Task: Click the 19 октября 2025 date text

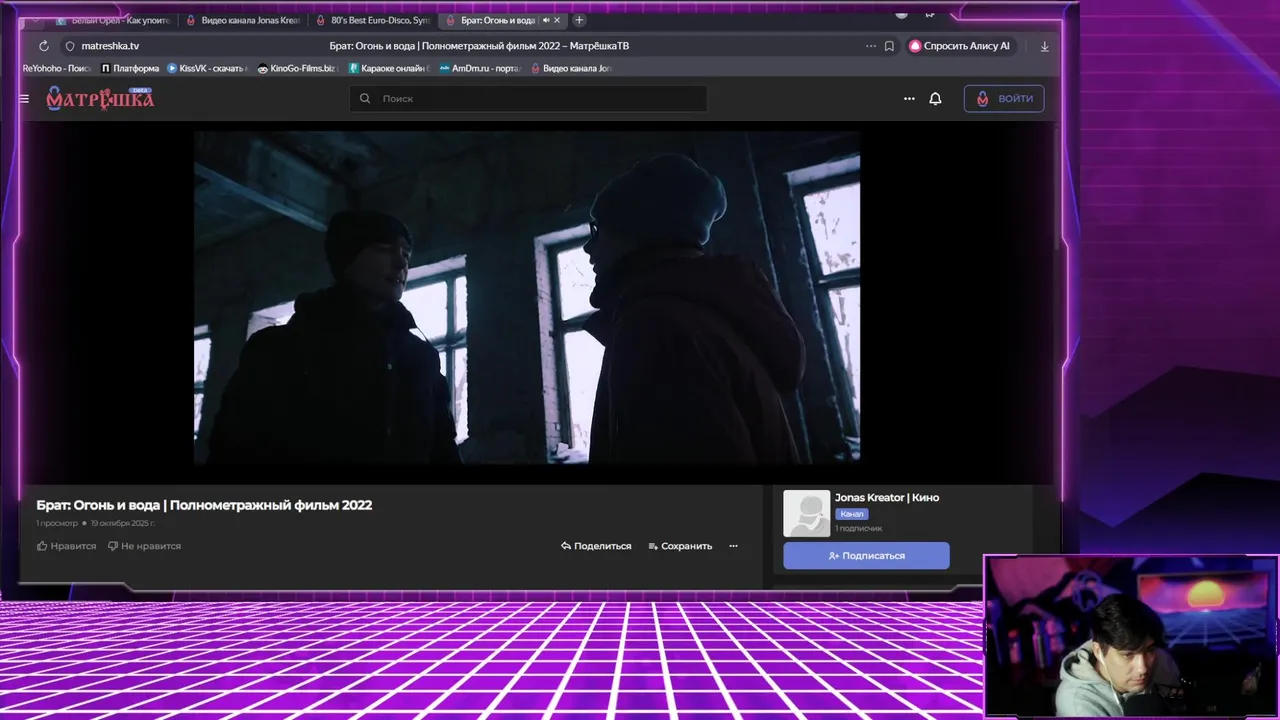Action: click(x=123, y=523)
